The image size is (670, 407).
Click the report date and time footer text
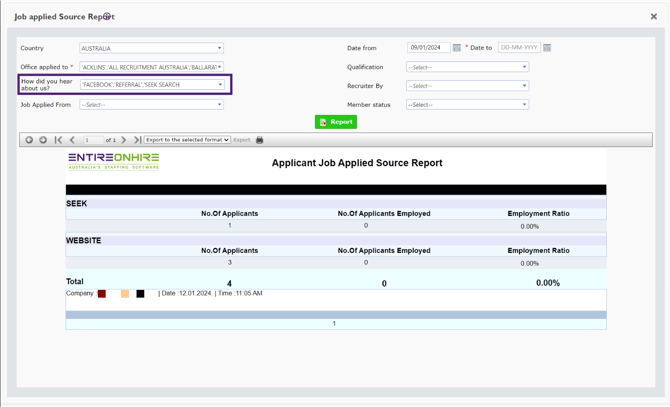click(210, 293)
